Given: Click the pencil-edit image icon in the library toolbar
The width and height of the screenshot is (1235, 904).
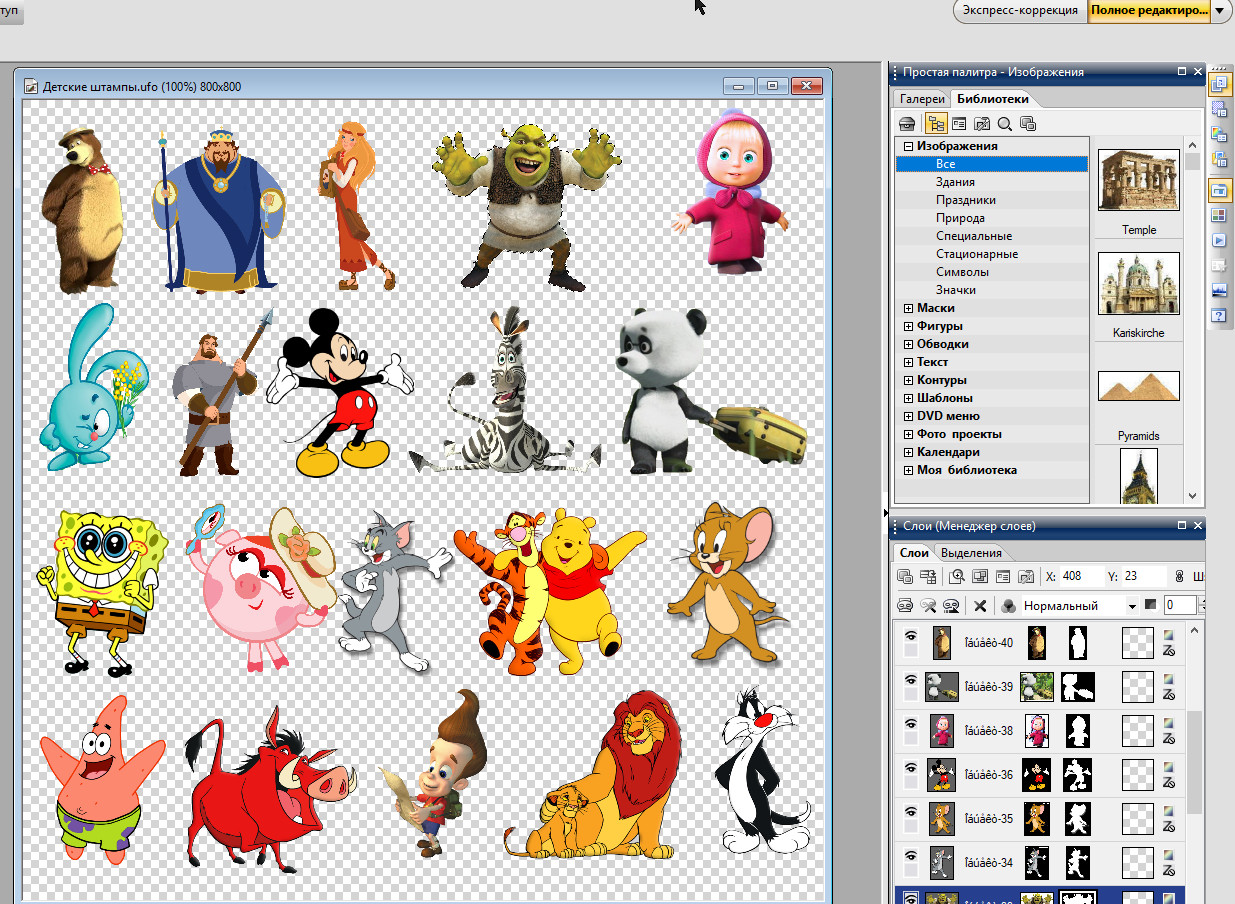Looking at the screenshot, I should click(982, 124).
